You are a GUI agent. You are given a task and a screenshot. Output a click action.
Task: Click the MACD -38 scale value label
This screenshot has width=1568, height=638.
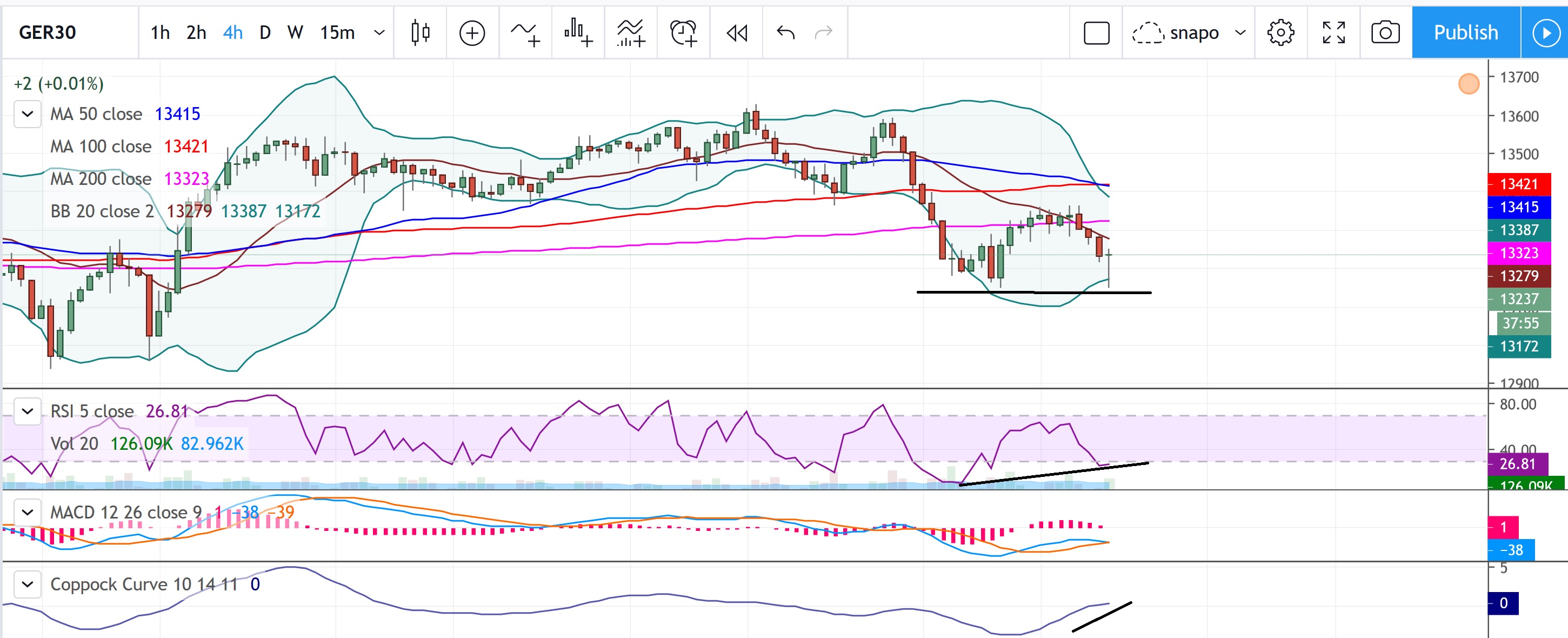coord(1511,550)
